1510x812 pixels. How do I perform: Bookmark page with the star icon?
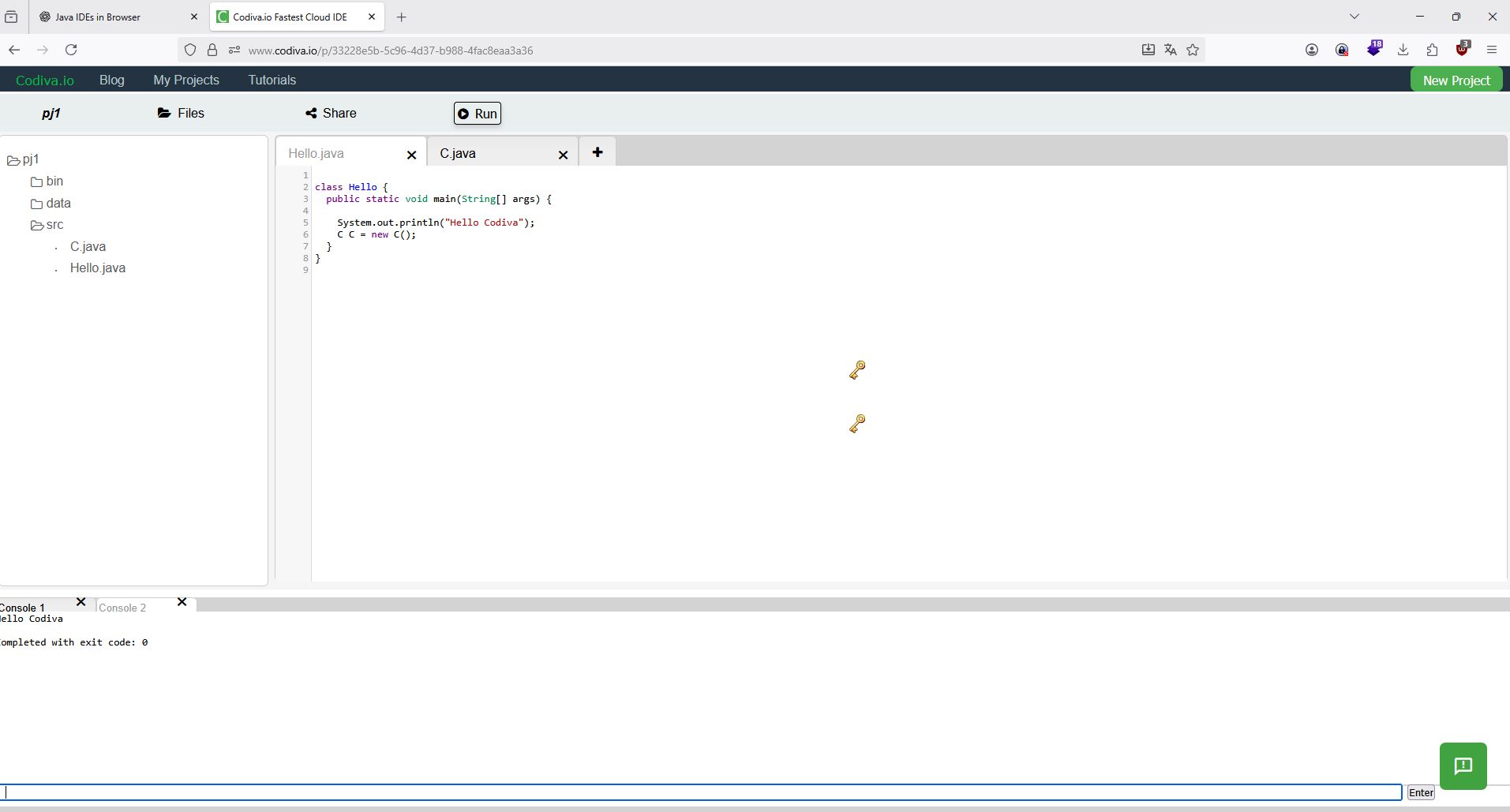(x=1193, y=50)
